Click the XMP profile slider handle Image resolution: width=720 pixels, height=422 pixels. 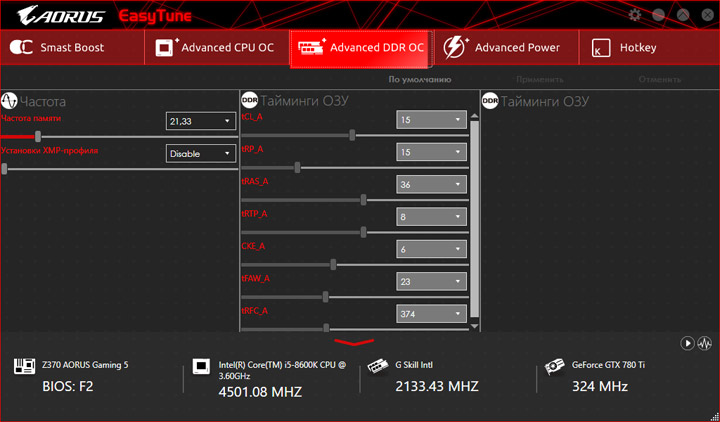click(x=4, y=169)
